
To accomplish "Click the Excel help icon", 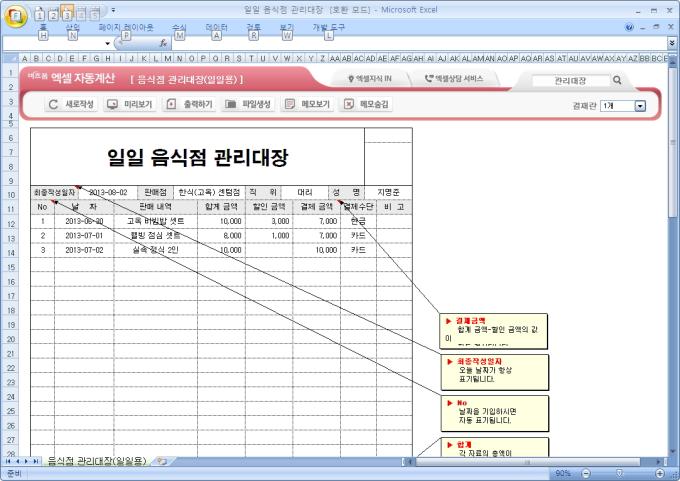I will click(x=629, y=27).
